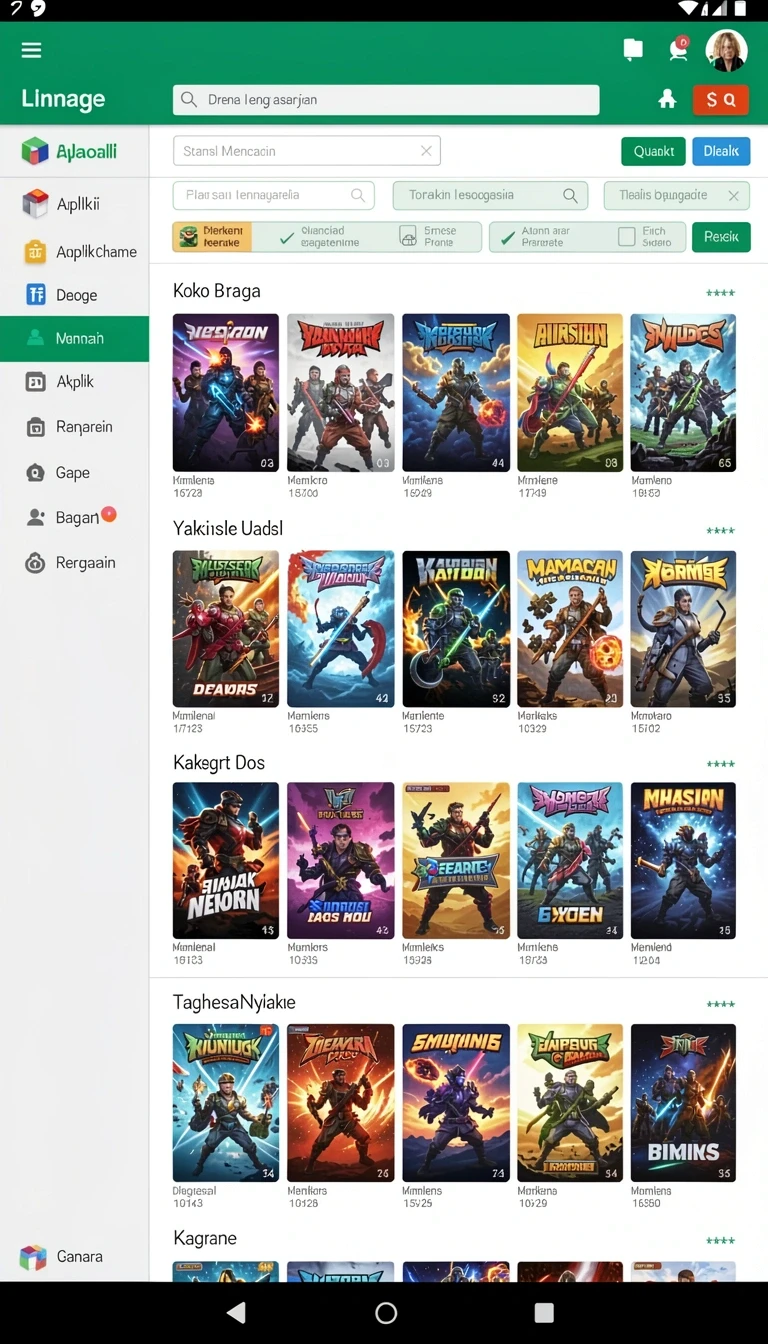Clear the Stansl Mencacin field

[426, 151]
